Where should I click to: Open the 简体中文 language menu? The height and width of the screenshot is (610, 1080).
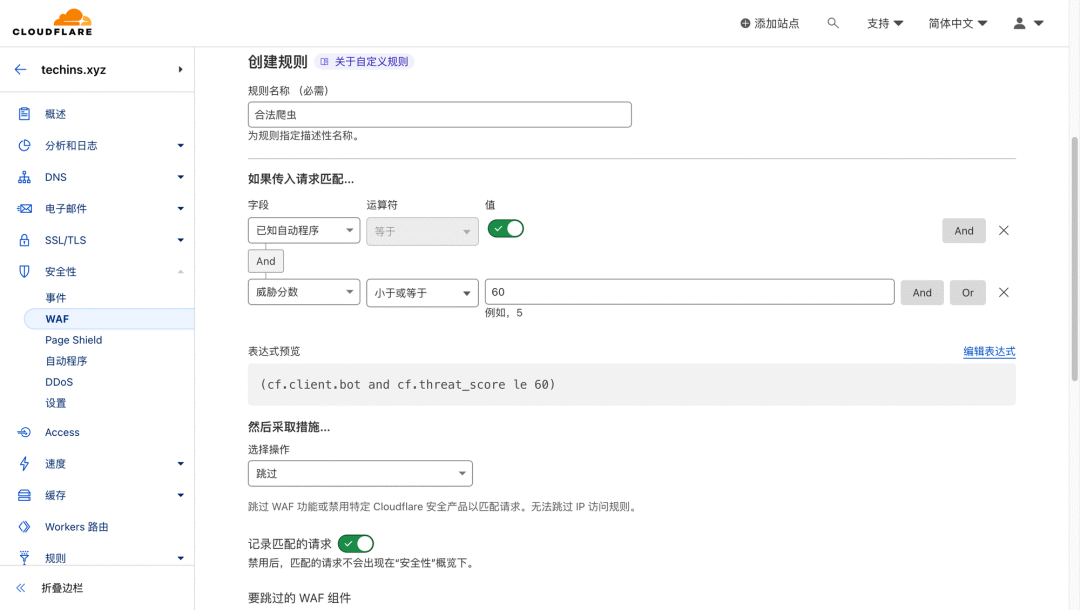[957, 23]
